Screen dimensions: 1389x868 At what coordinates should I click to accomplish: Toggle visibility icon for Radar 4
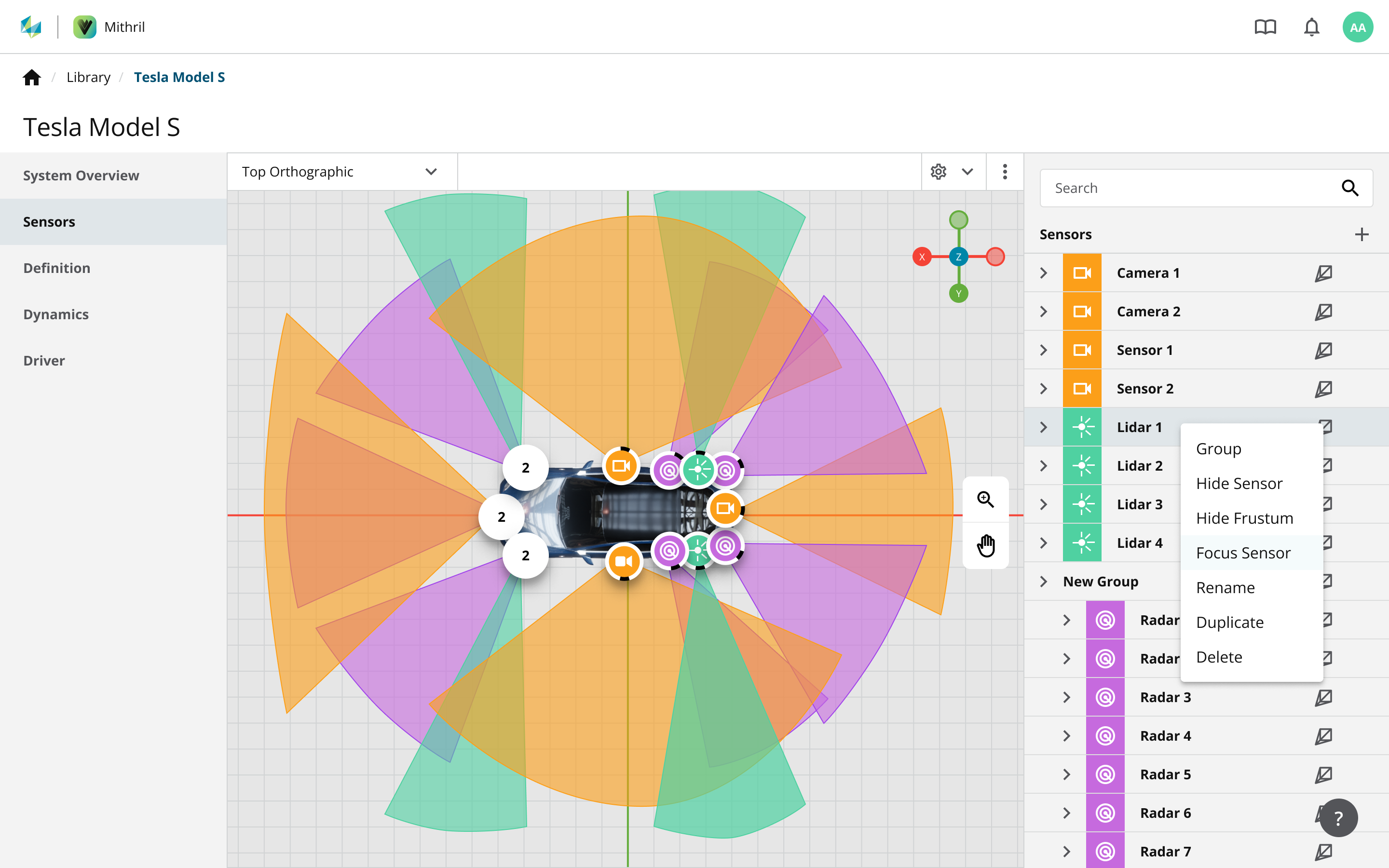click(x=1323, y=736)
